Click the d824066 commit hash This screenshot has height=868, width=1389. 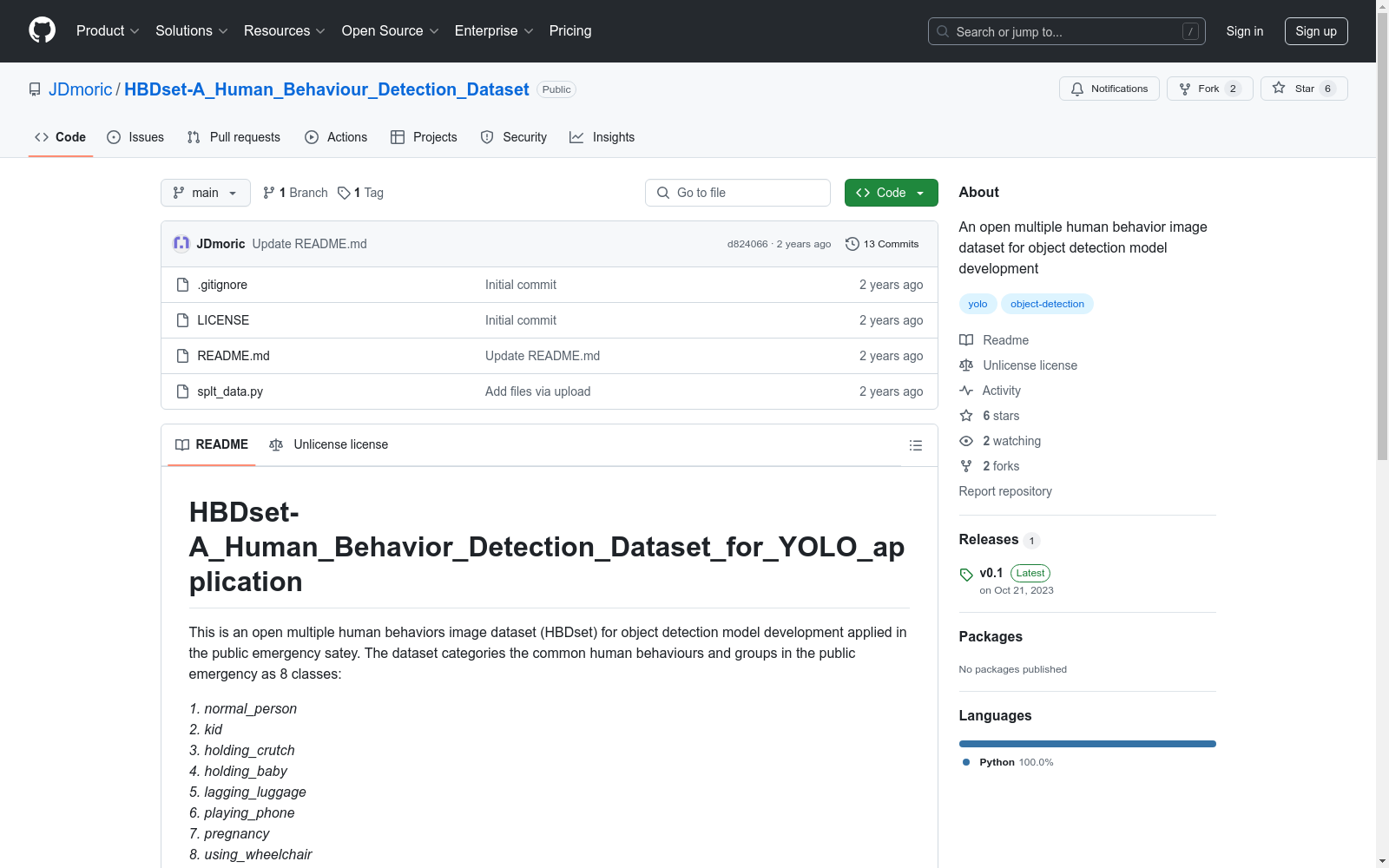747,244
